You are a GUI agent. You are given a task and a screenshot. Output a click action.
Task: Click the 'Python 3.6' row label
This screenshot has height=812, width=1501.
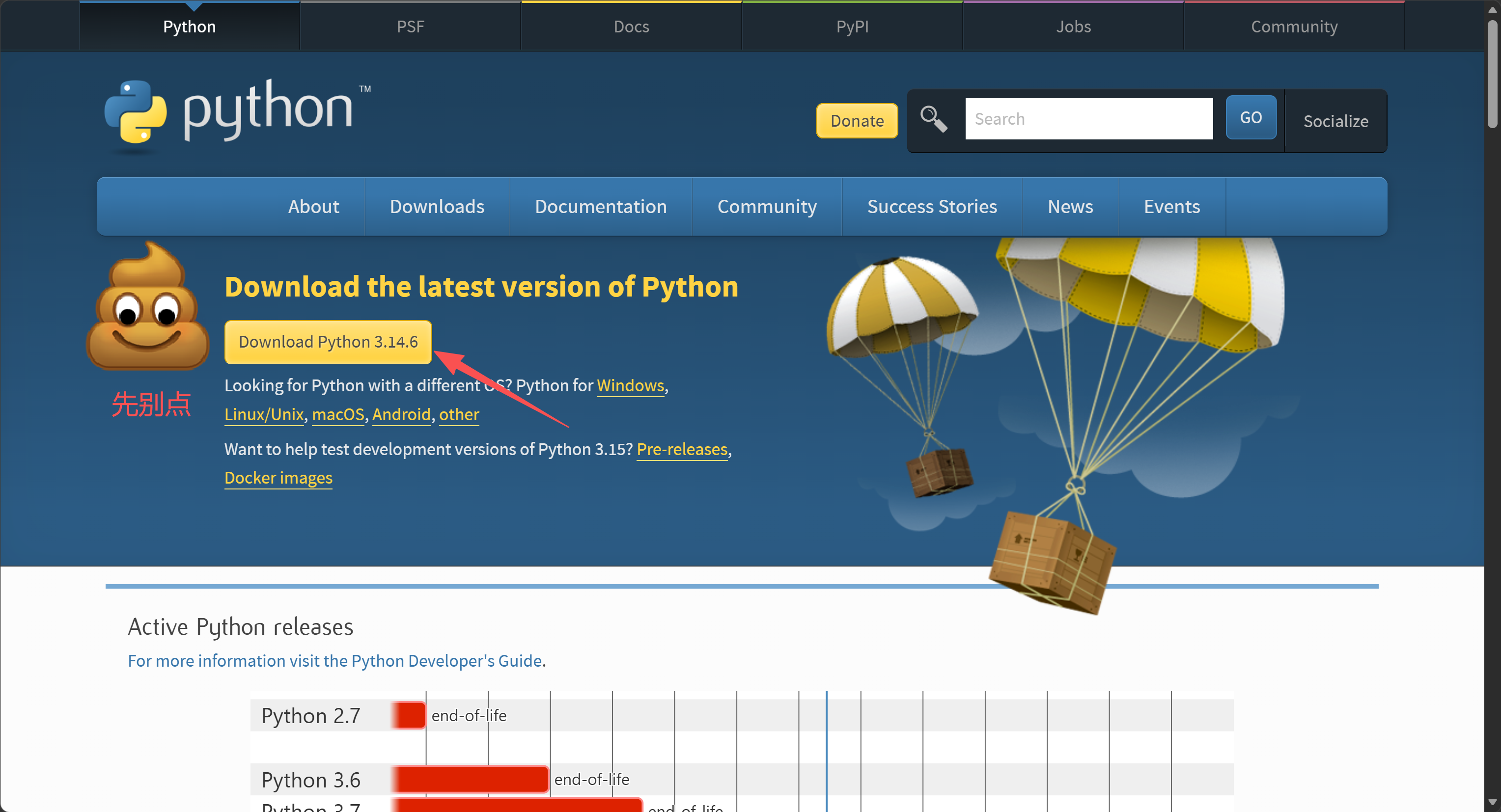pyautogui.click(x=310, y=780)
